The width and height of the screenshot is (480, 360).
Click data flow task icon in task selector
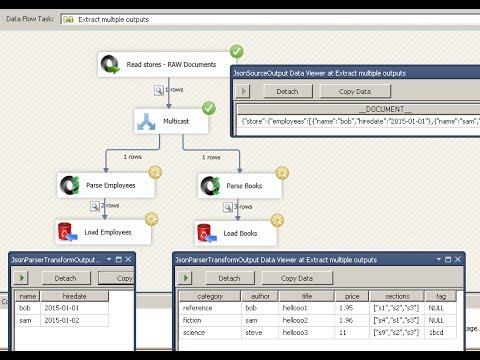pyautogui.click(x=68, y=19)
